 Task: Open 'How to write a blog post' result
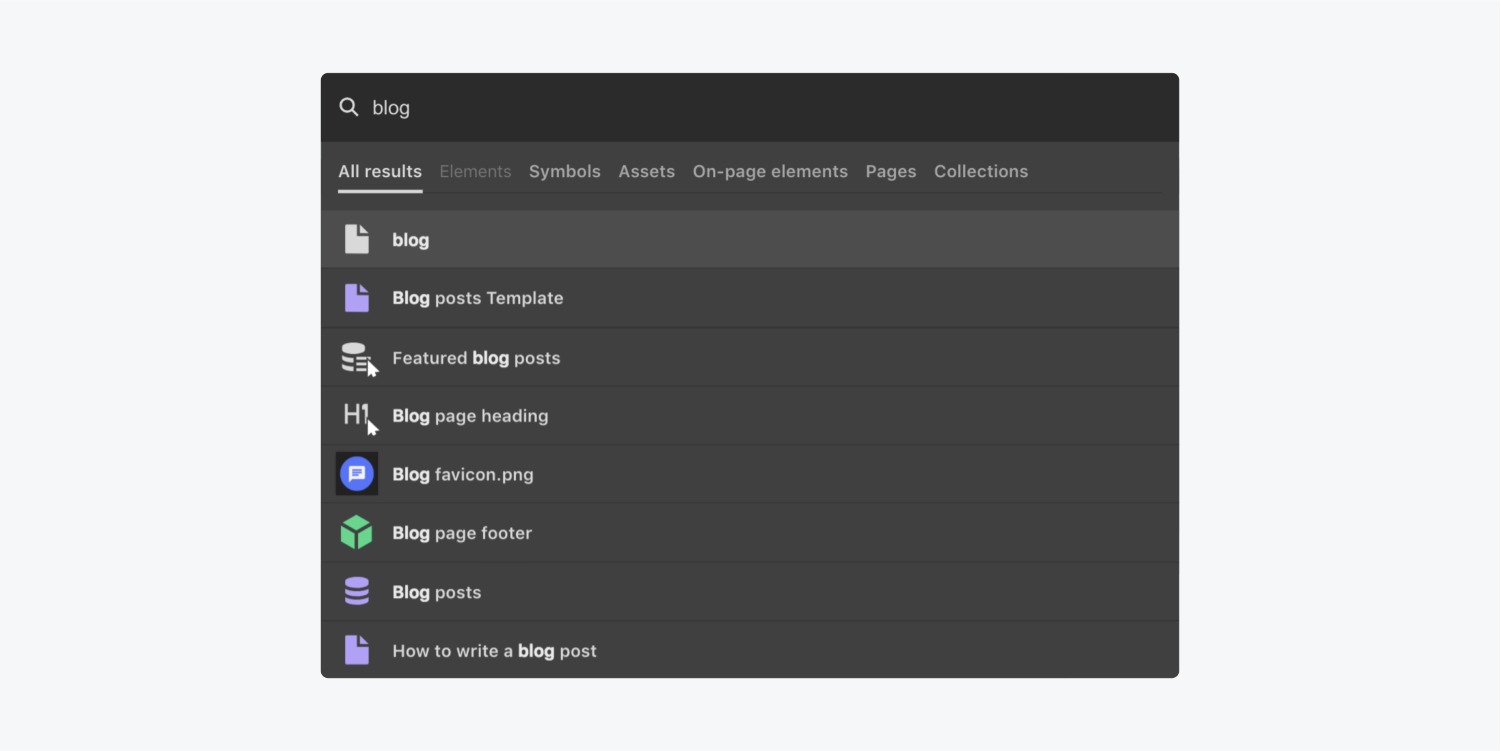[x=750, y=650]
